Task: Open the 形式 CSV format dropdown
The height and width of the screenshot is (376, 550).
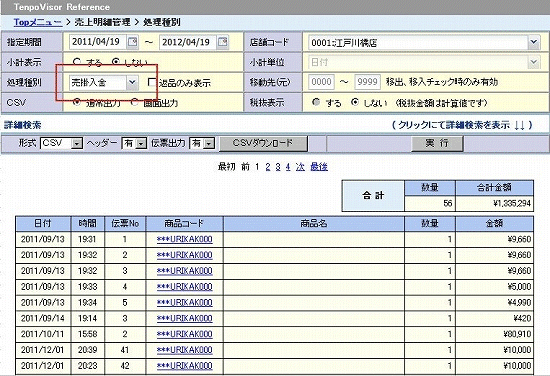Action: tap(62, 143)
